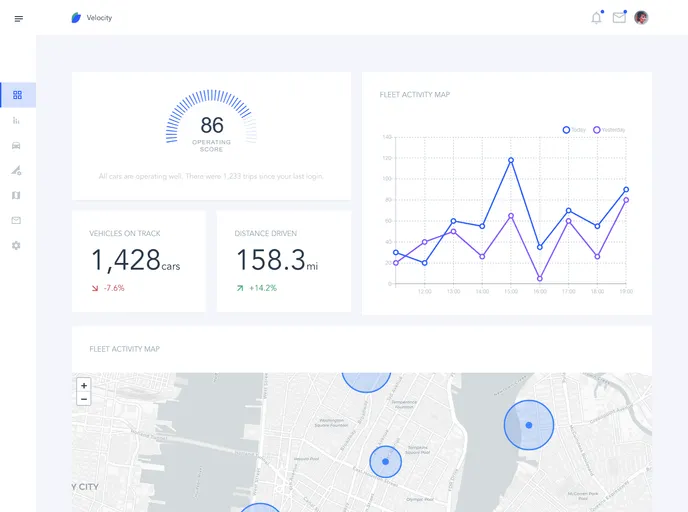Toggle the Today series in legend
This screenshot has width=688, height=512.
coord(574,130)
